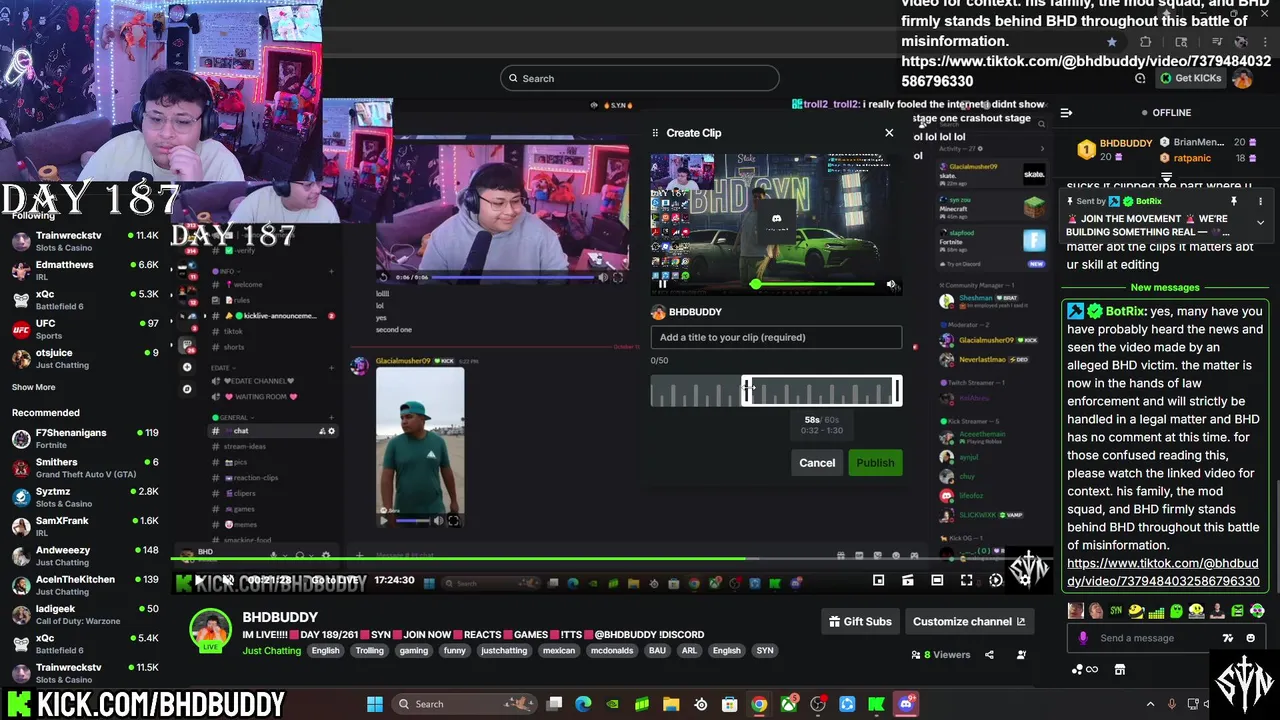Open SamXFrank recommended channel
The image size is (1280, 720).
[85, 526]
